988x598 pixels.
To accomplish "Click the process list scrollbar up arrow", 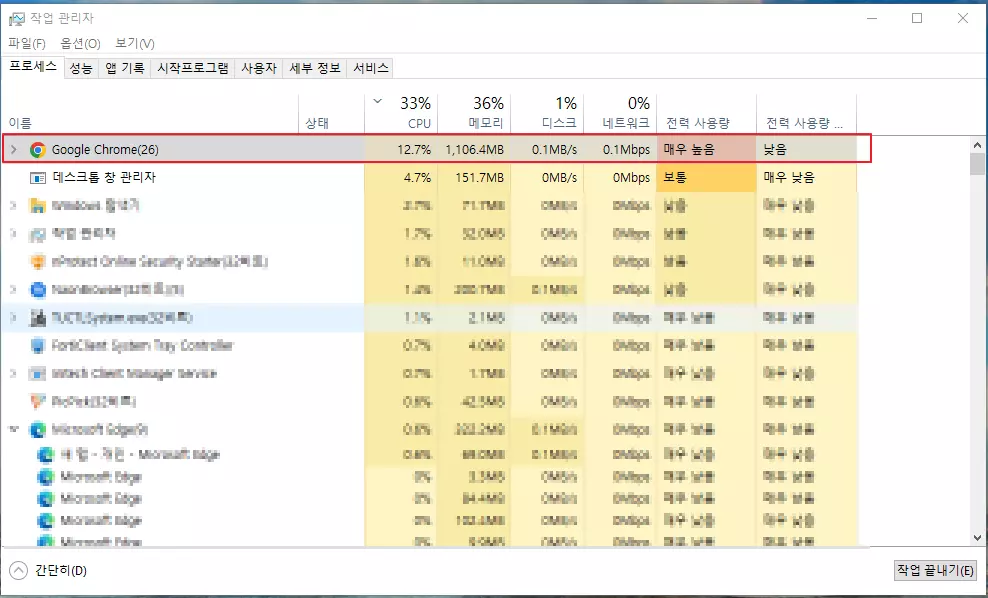I will point(977,145).
